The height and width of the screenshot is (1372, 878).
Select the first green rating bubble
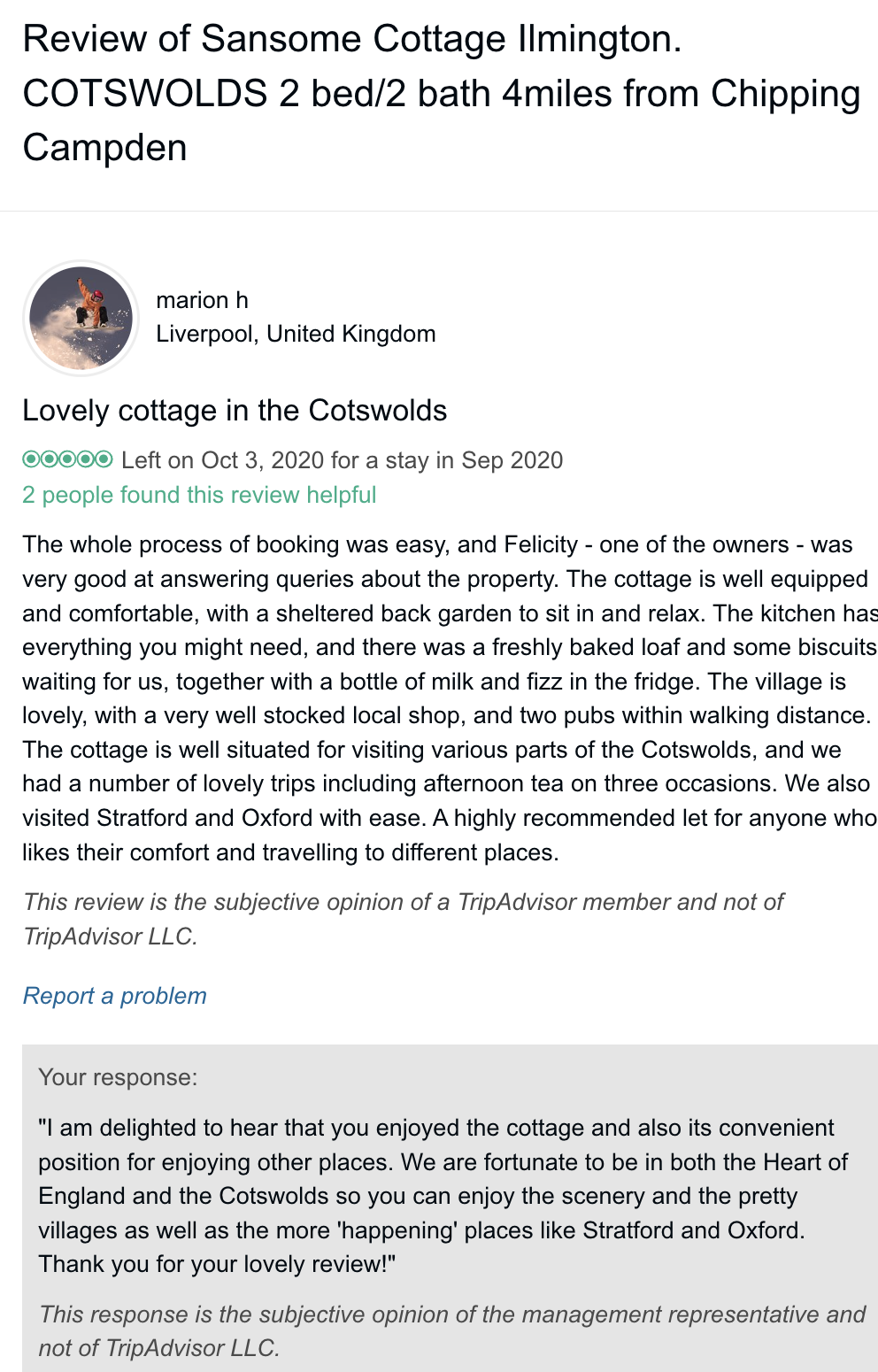click(x=31, y=459)
